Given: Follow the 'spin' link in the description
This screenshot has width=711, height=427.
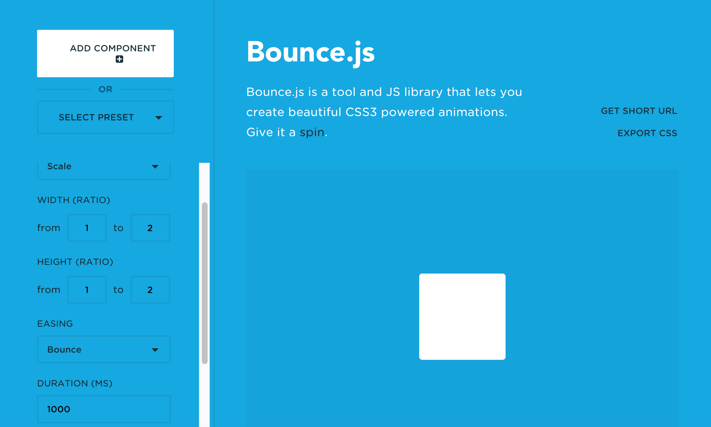Looking at the screenshot, I should pos(312,132).
